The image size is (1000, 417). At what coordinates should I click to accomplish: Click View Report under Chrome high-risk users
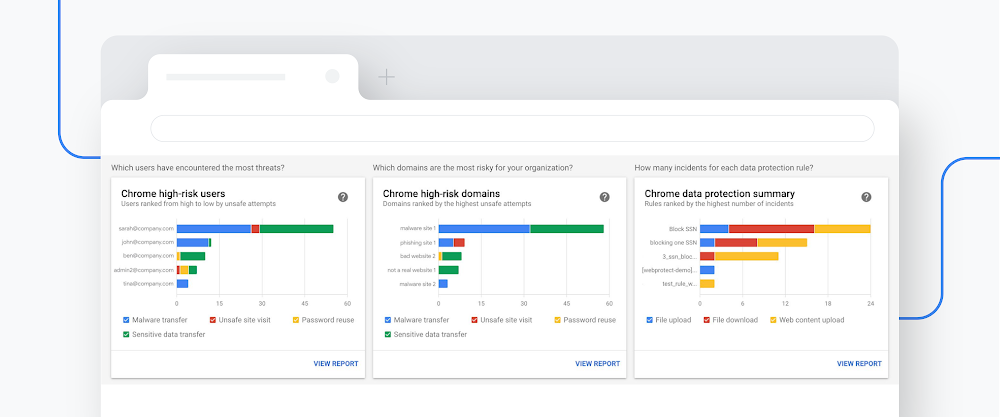coord(335,364)
